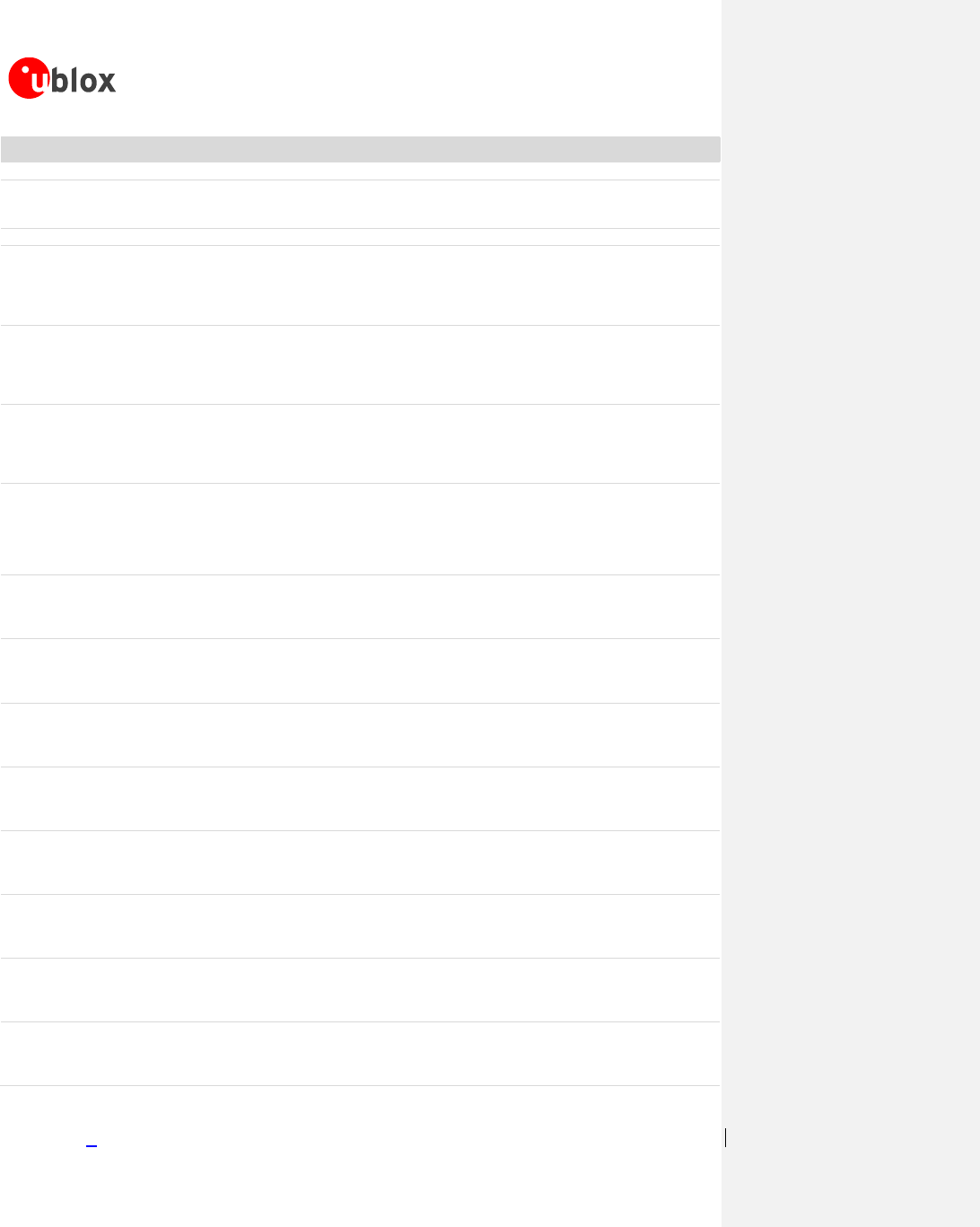Click inside the eighth blank table row
Image resolution: width=980 pixels, height=1227 pixels.
tap(360, 607)
